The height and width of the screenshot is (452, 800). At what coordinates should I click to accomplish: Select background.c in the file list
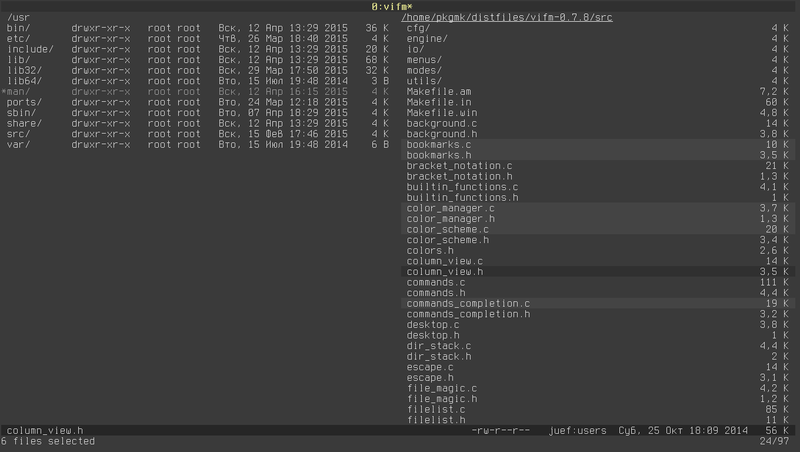point(598,123)
